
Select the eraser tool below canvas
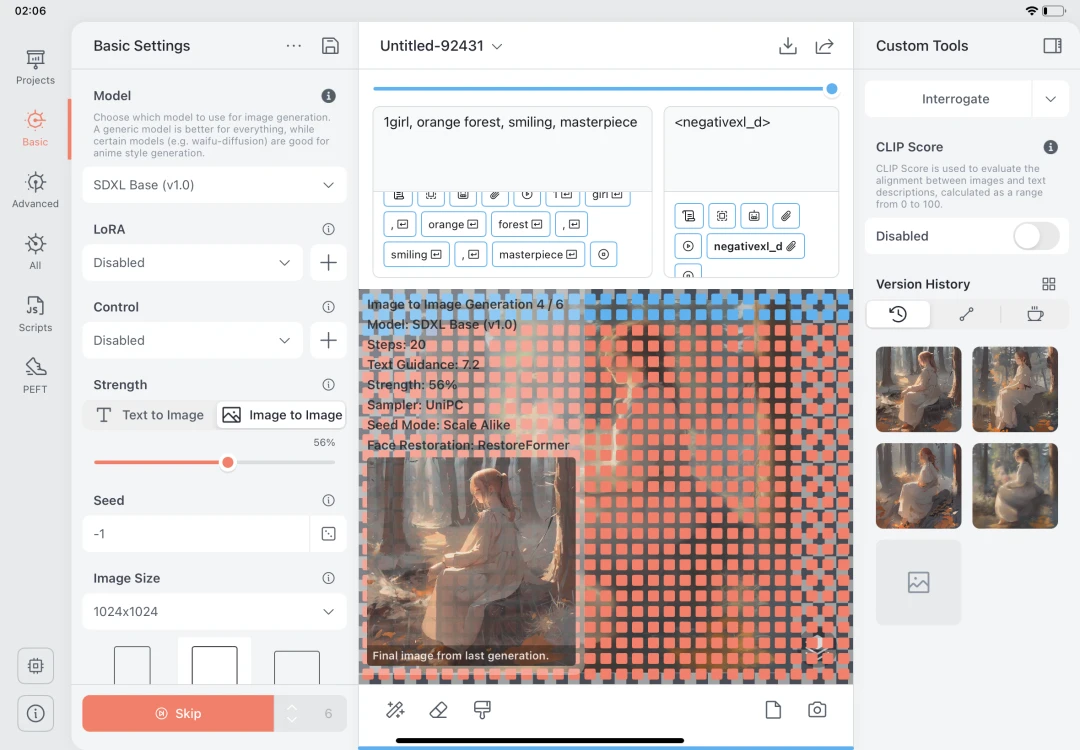pyautogui.click(x=438, y=709)
